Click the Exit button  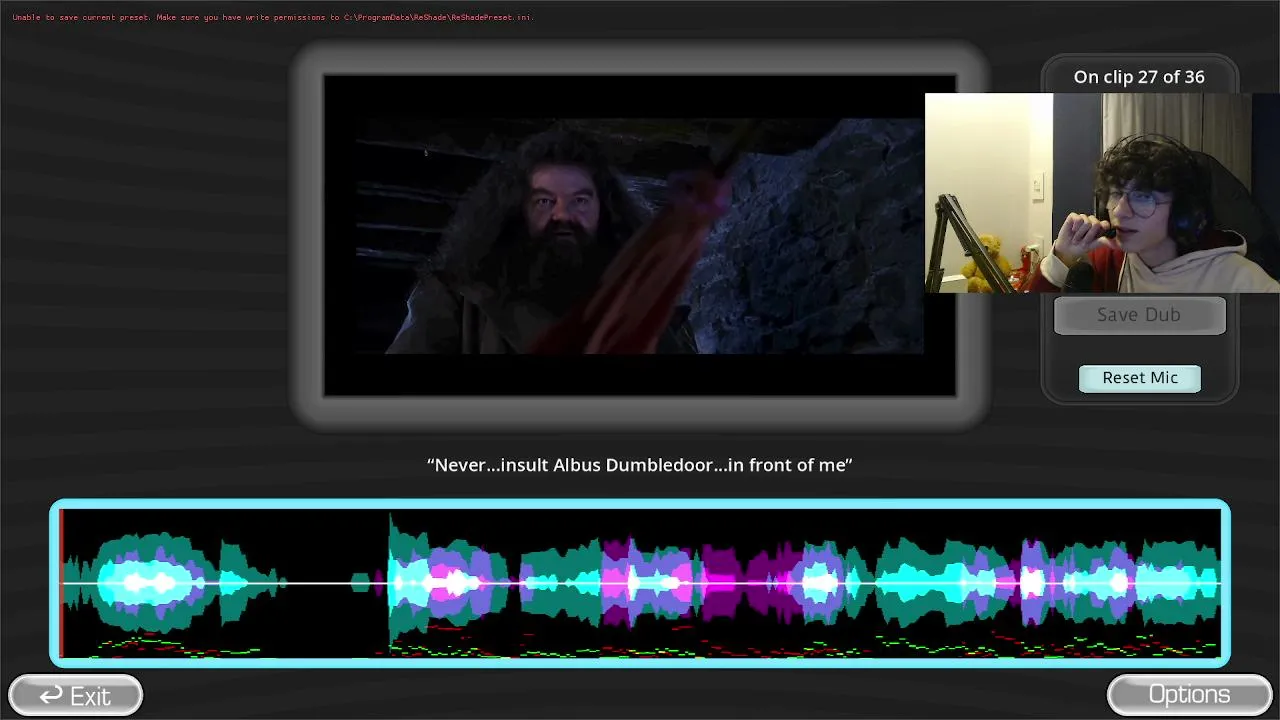click(75, 695)
